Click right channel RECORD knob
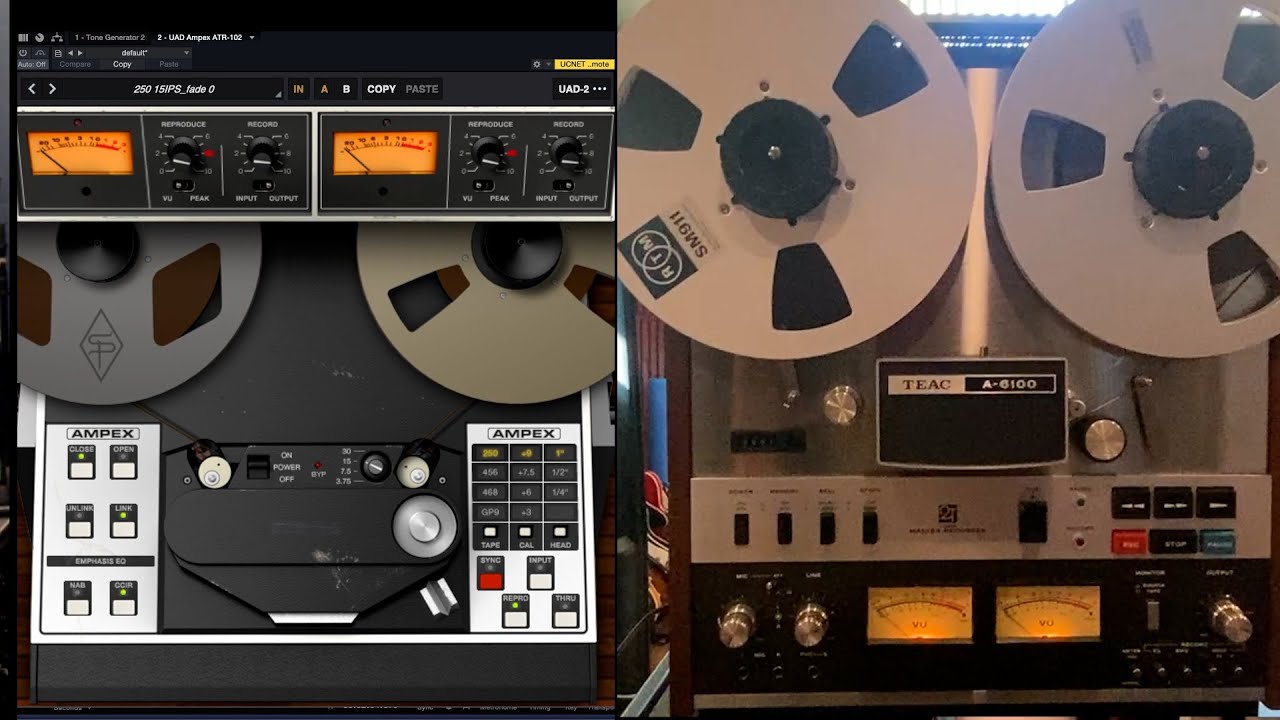This screenshot has height=720, width=1280. [568, 154]
